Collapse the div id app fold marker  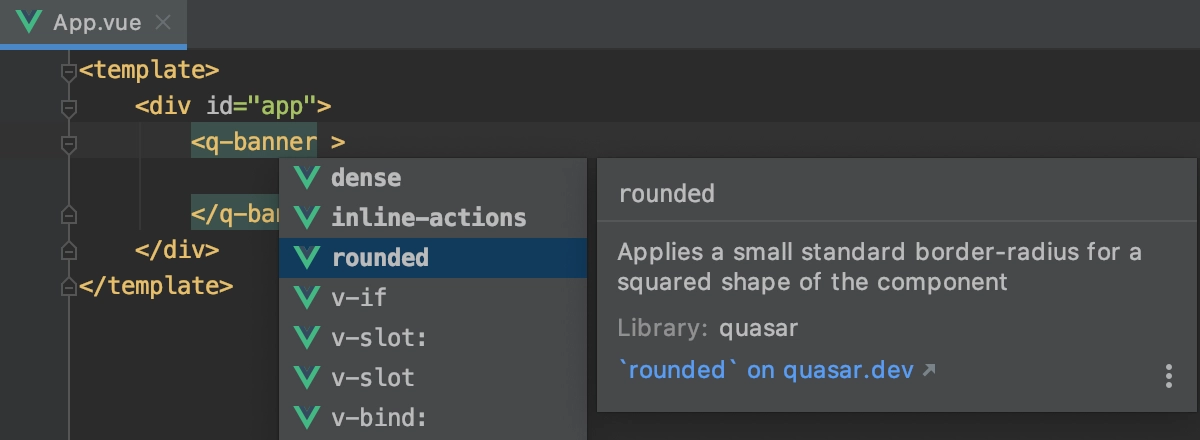pos(68,106)
